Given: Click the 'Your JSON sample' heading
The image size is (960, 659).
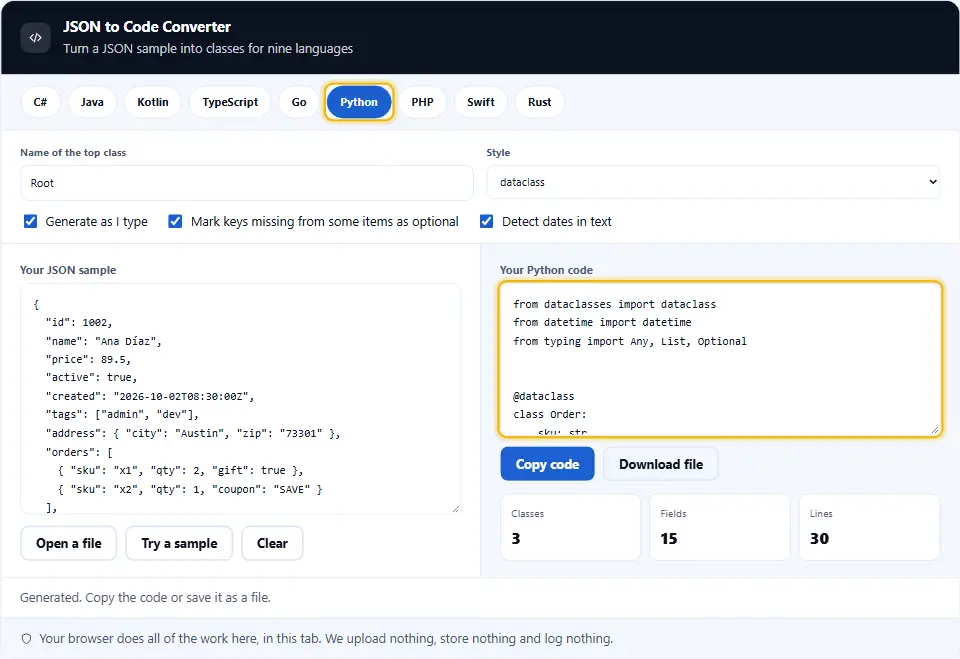Looking at the screenshot, I should coord(68,270).
